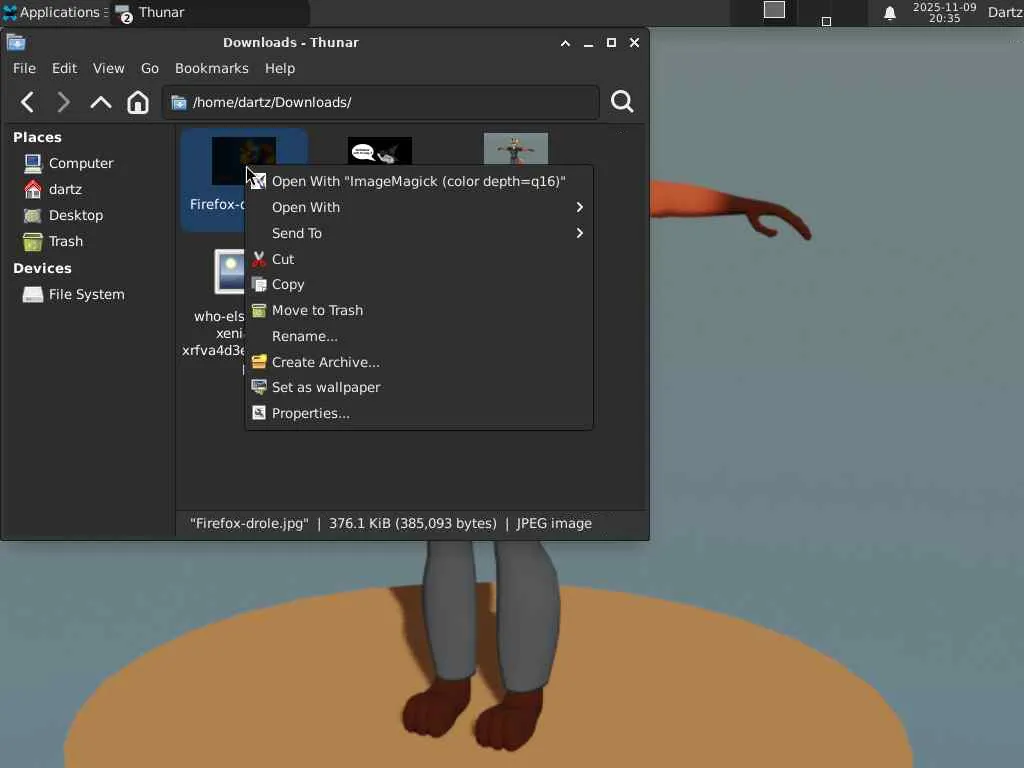Viewport: 1024px width, 768px height.
Task: Choose Cut from the context menu
Action: point(283,259)
